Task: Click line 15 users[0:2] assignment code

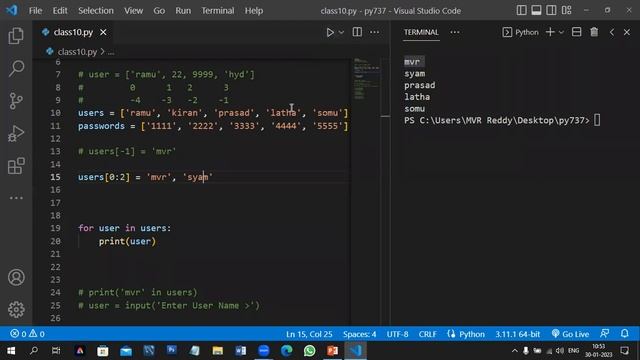Action: click(x=145, y=177)
